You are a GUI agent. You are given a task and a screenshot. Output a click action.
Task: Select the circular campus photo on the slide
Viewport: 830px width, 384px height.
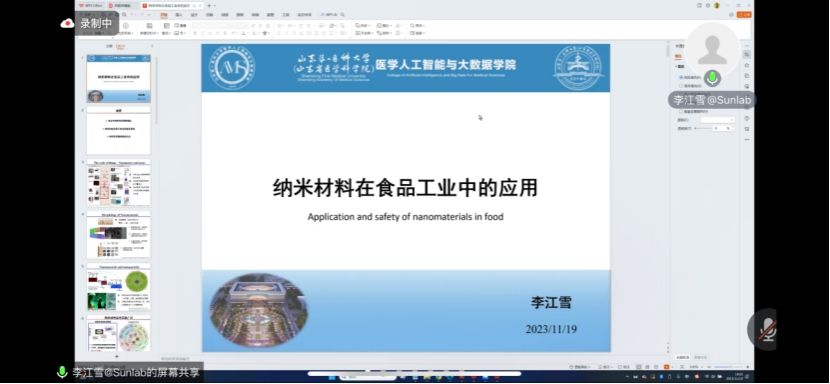(259, 310)
